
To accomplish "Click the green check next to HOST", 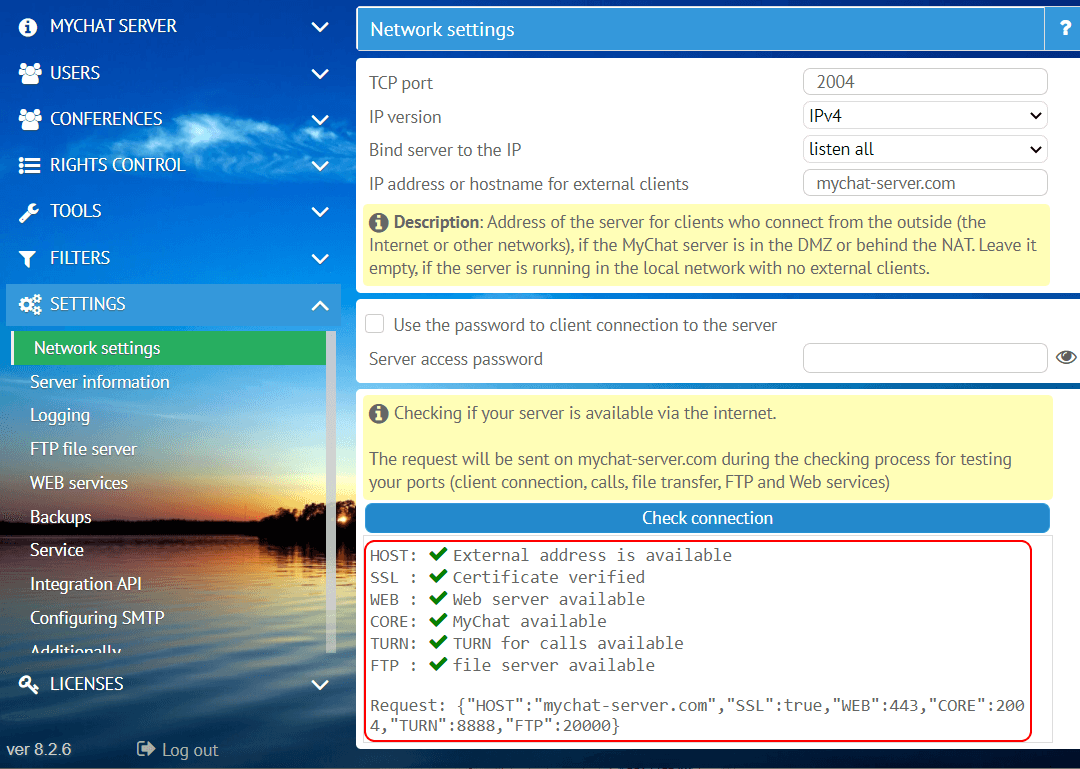I will (x=438, y=554).
